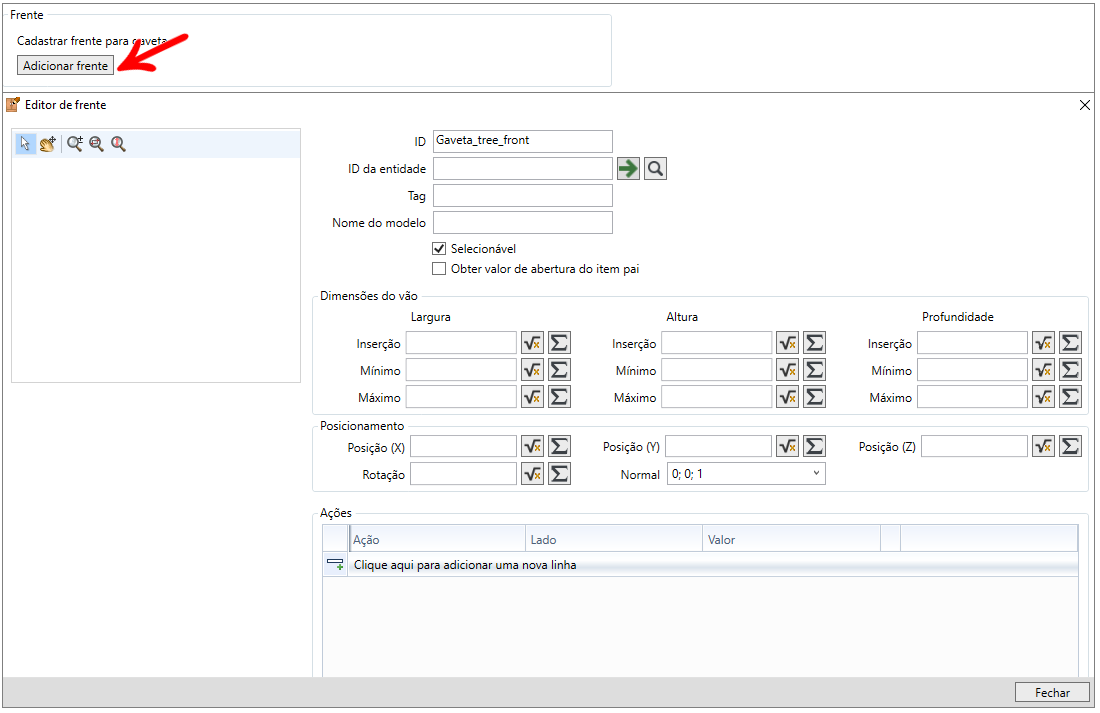
Task: Uncheck the Selecionável checkbox
Action: 439,248
